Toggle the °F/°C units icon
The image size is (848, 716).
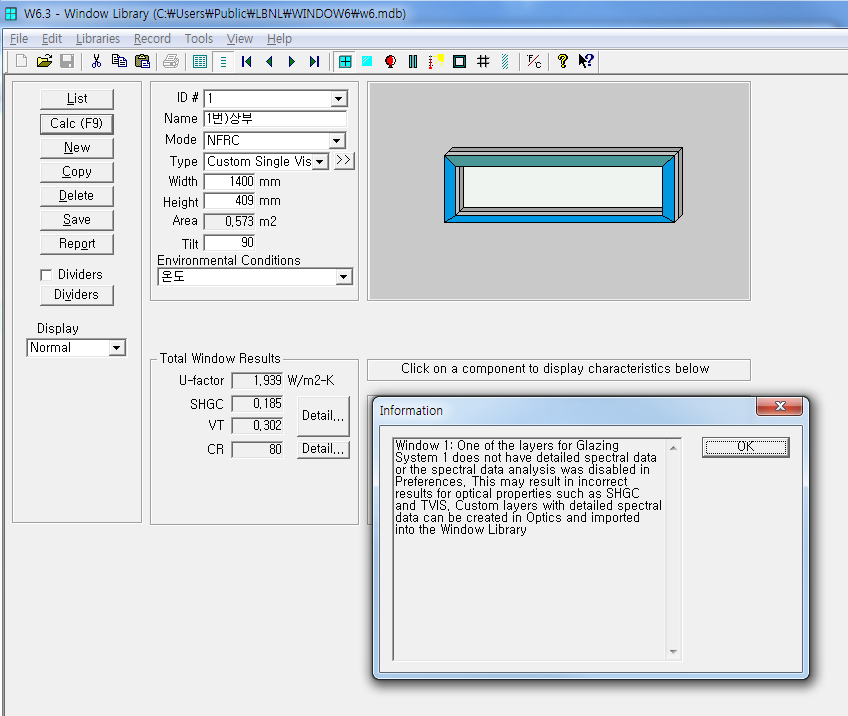[x=535, y=62]
